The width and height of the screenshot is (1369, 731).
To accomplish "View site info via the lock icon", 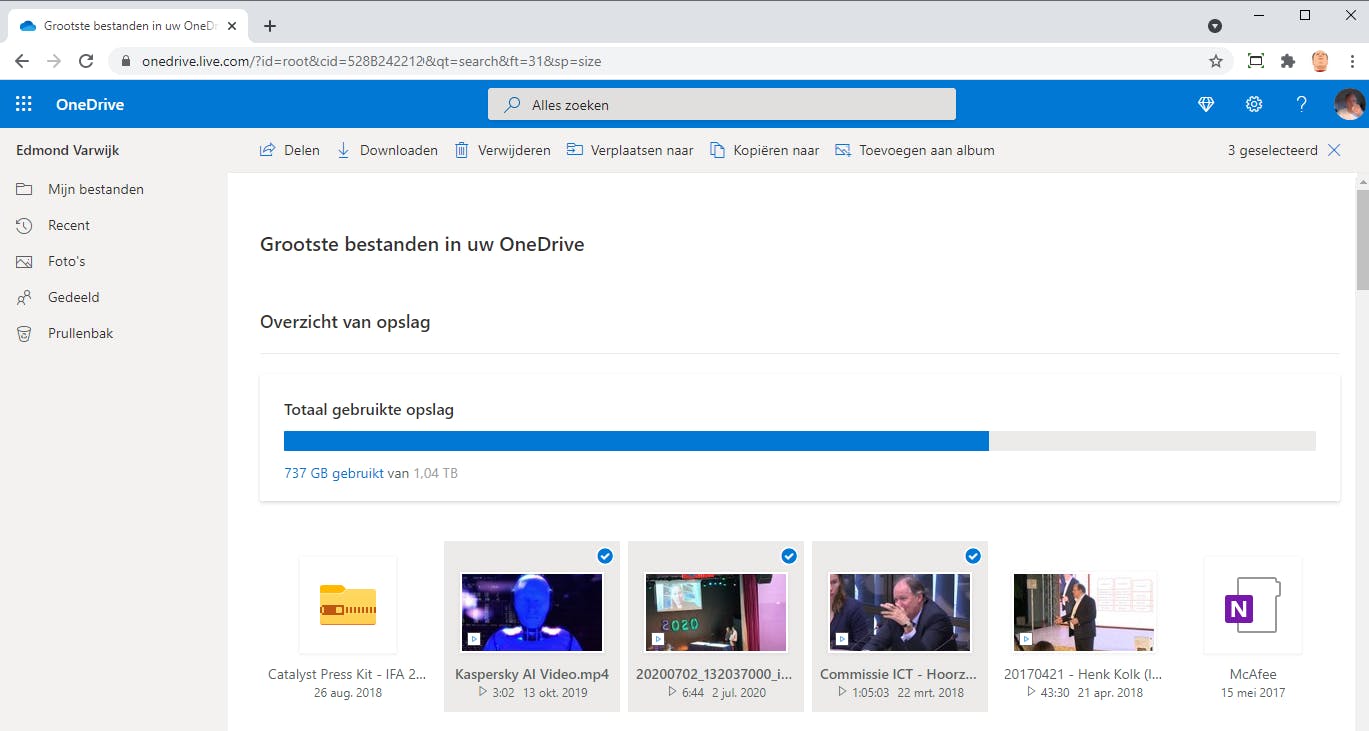I will (125, 61).
